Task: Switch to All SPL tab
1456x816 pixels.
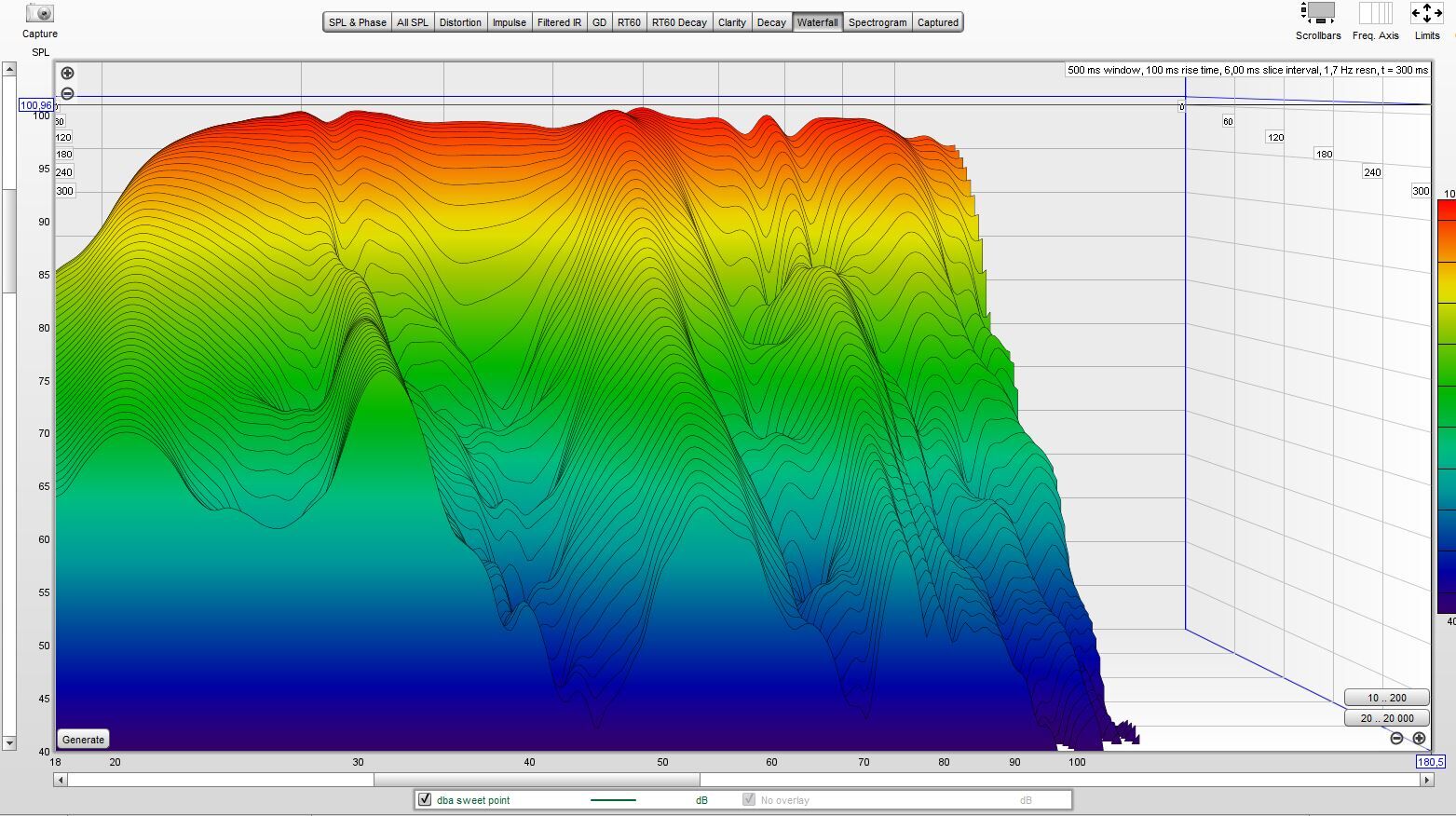Action: click(x=413, y=22)
